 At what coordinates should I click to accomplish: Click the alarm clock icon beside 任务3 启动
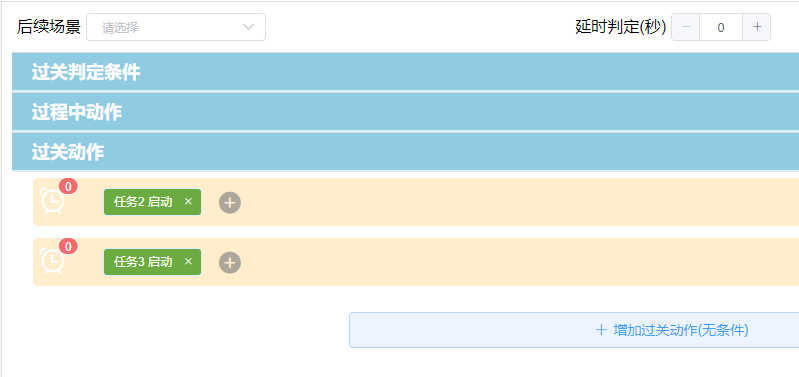click(52, 260)
